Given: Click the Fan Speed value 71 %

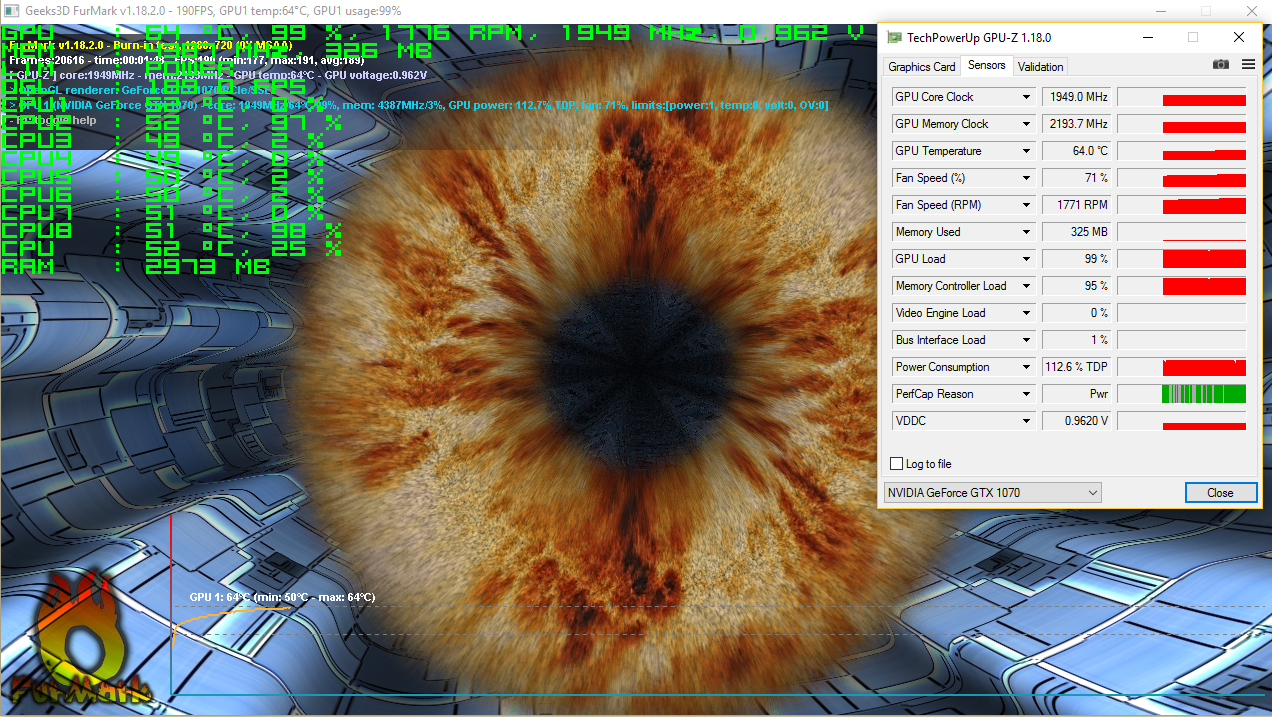Looking at the screenshot, I should point(1077,178).
